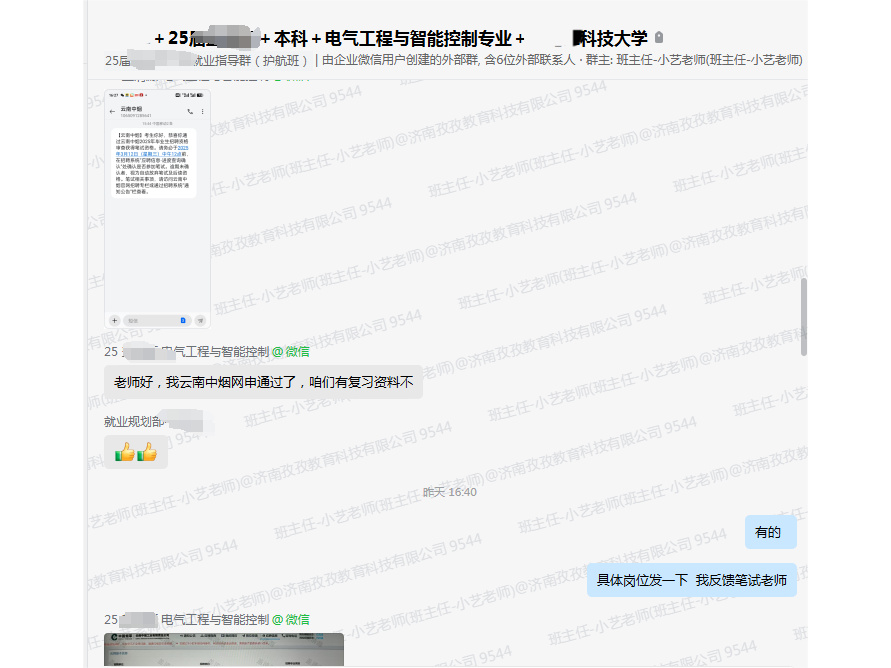Screen dimensions: 891x668
Task: Open the phone SMS screenshot image message
Action: pyautogui.click(x=157, y=209)
